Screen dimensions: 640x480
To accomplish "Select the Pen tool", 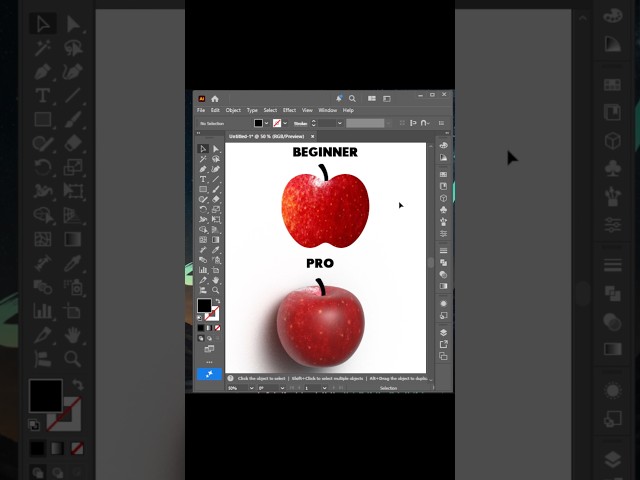I will (203, 169).
